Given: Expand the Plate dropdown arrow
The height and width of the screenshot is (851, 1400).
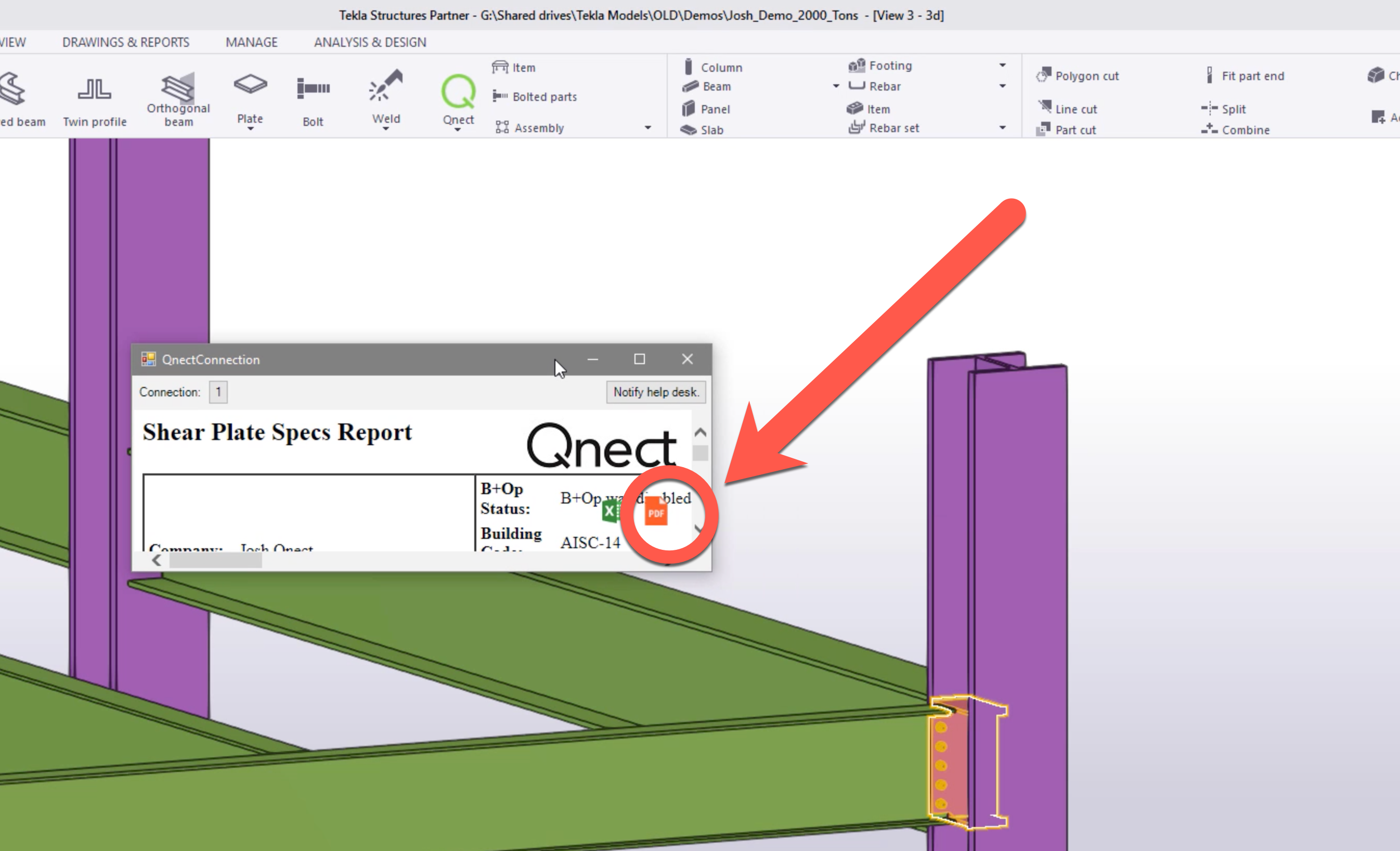Looking at the screenshot, I should [x=250, y=129].
